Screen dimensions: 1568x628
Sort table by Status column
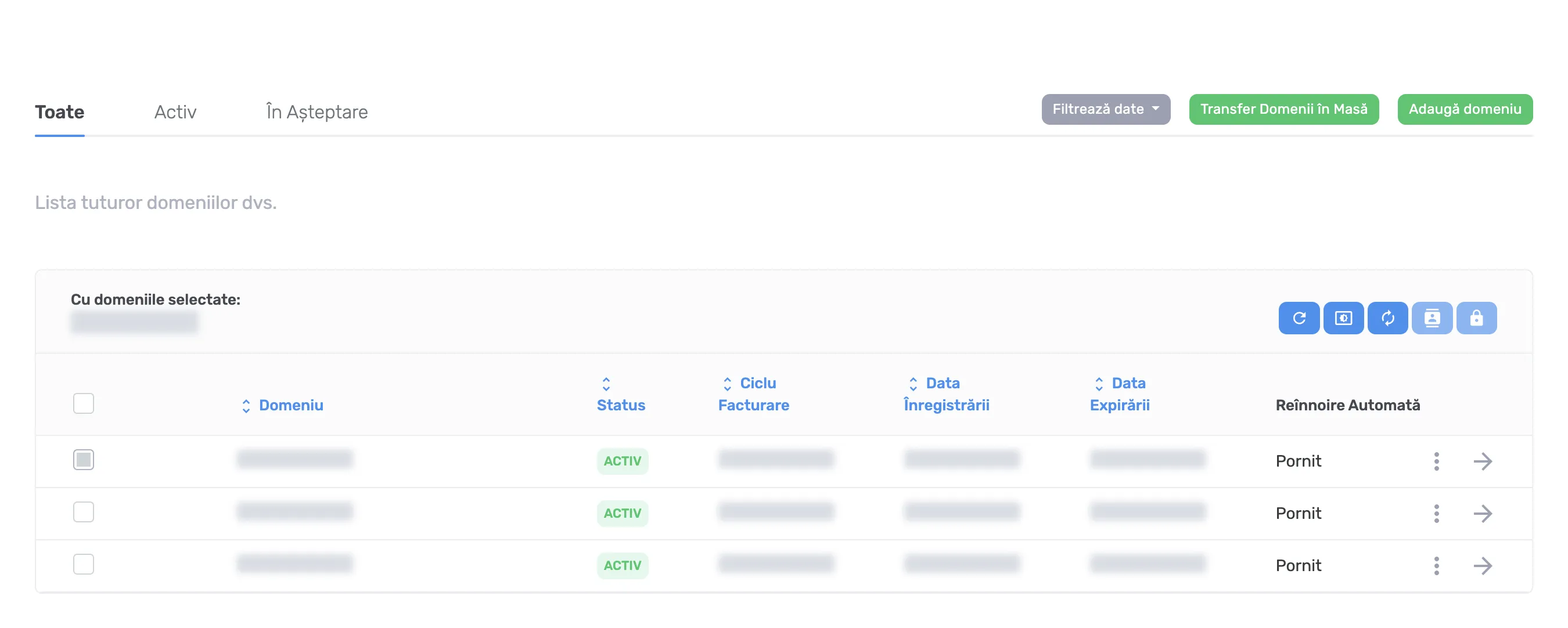[x=620, y=394]
